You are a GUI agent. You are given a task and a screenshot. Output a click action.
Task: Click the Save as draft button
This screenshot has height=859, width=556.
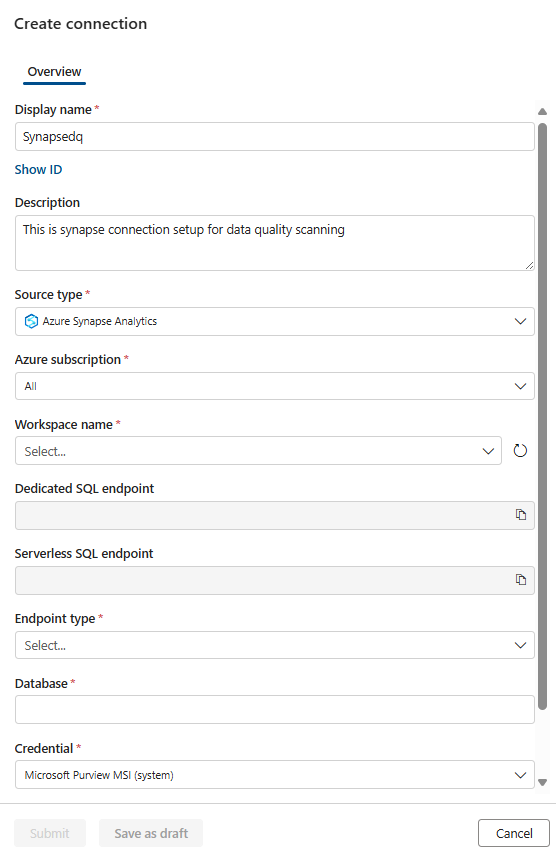tap(151, 833)
